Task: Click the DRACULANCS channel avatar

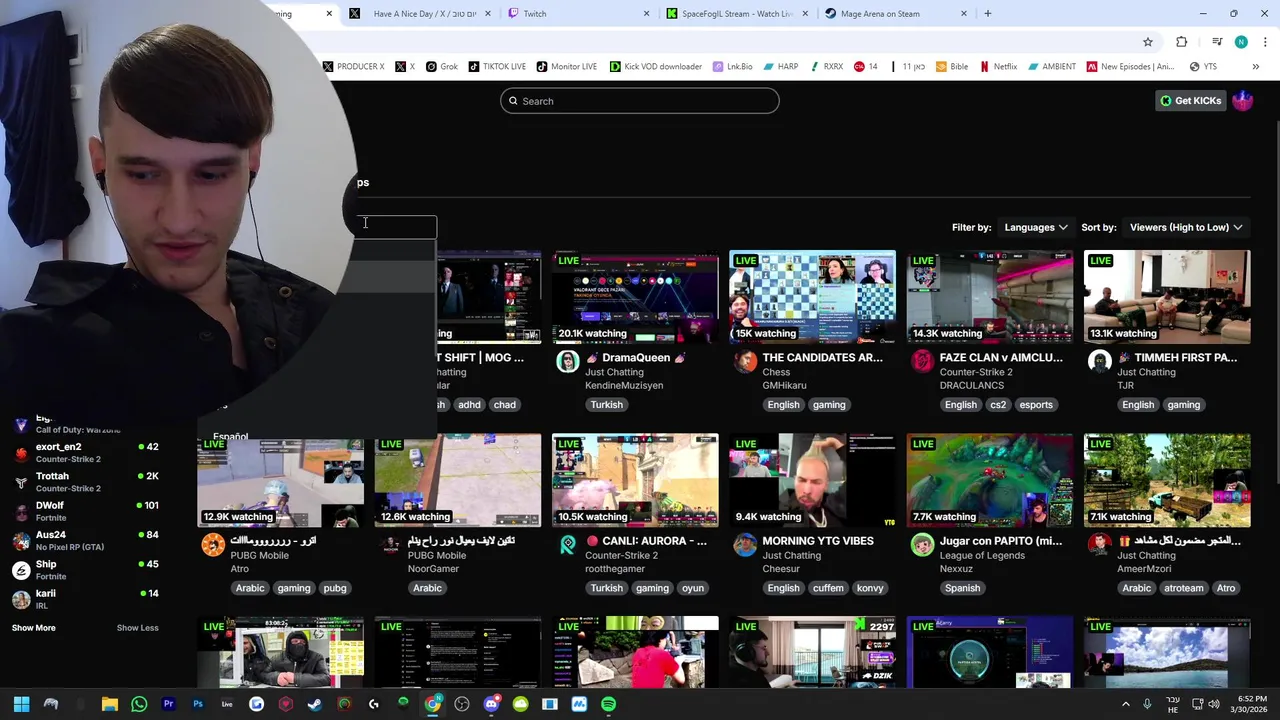Action: 922,362
